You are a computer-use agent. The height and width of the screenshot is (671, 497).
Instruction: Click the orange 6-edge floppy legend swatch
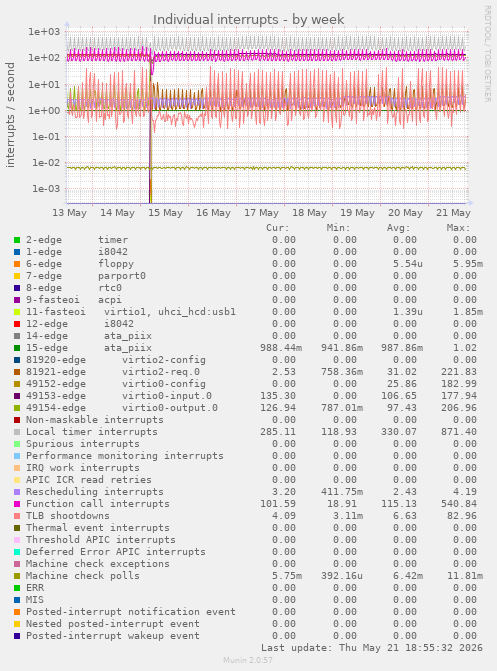coord(17,264)
